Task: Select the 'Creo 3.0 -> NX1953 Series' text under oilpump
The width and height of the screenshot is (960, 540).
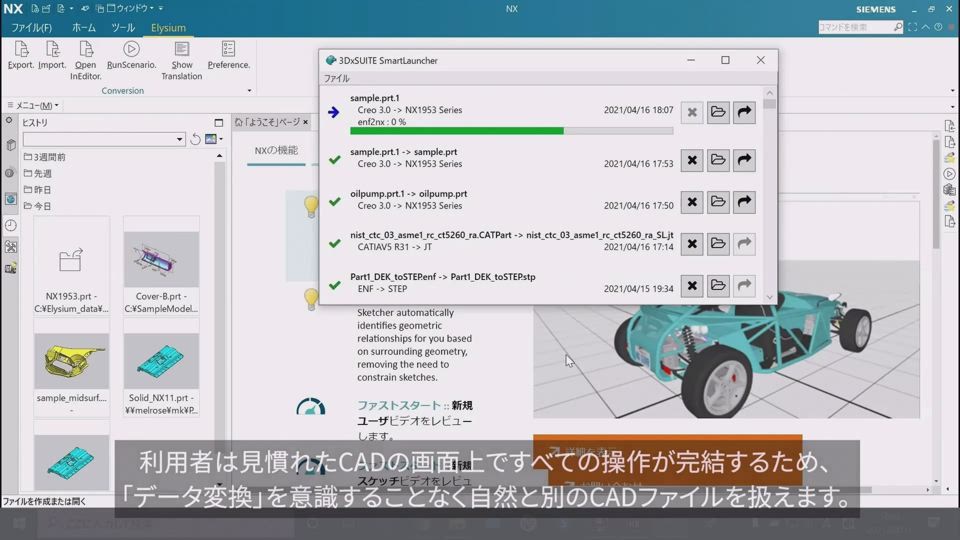Action: (410, 206)
